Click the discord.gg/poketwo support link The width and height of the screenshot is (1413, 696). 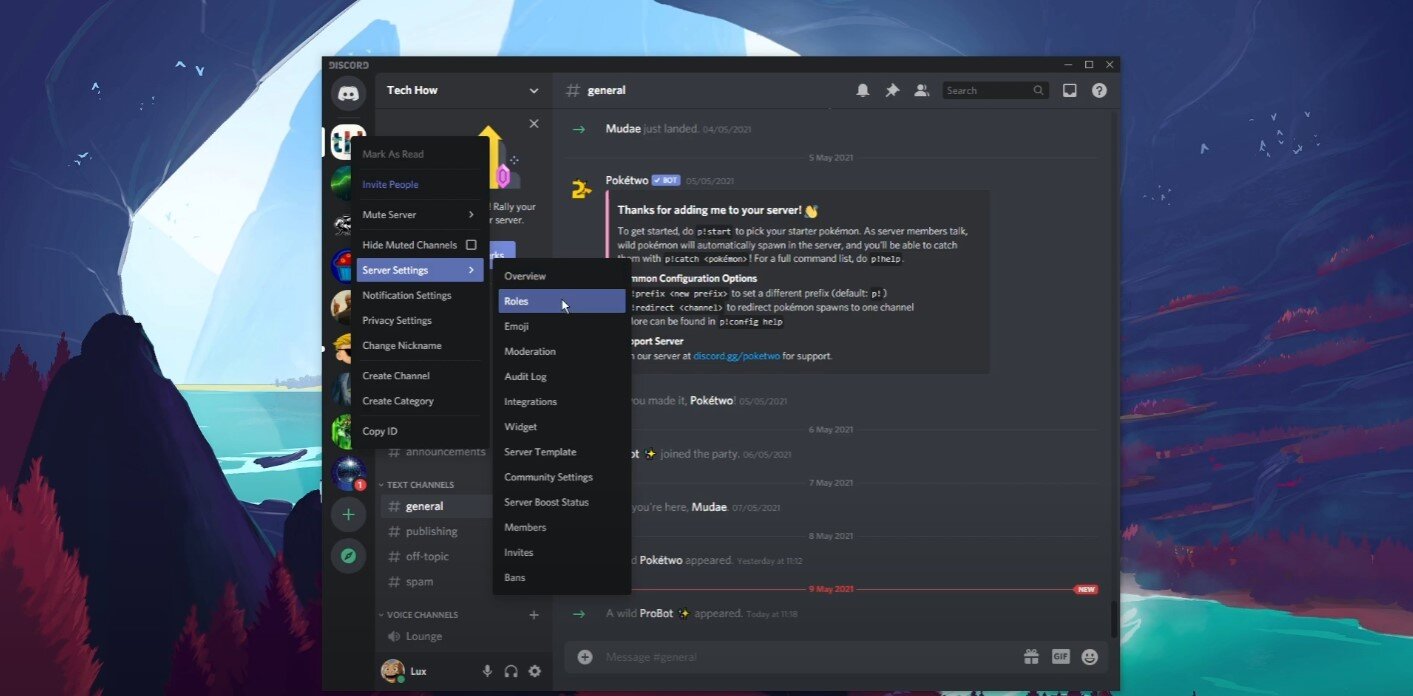click(x=736, y=356)
